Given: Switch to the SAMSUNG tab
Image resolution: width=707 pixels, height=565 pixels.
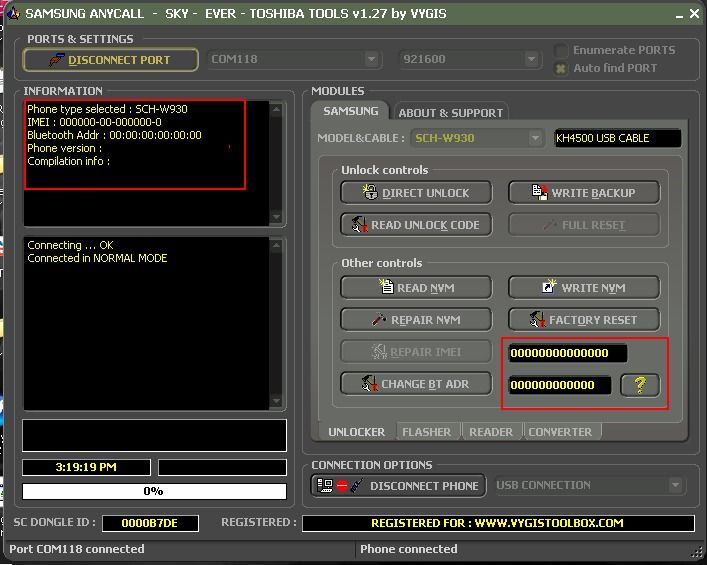Looking at the screenshot, I should [x=350, y=111].
